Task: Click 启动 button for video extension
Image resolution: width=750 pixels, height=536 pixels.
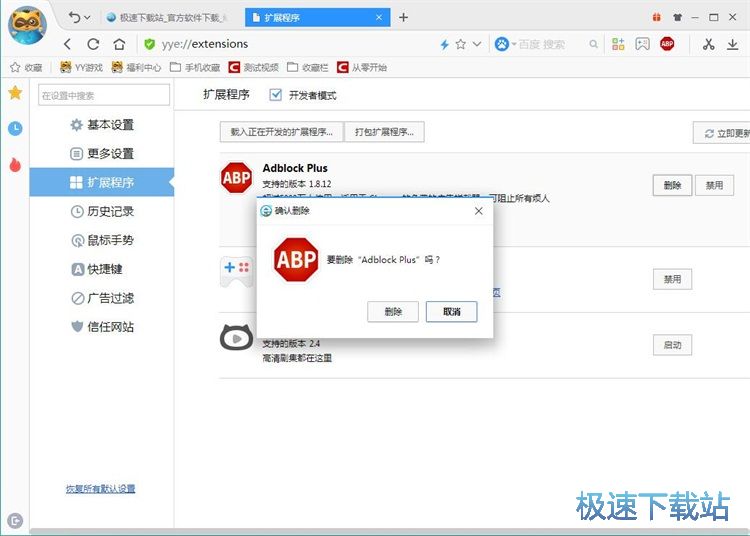Action: coord(672,345)
